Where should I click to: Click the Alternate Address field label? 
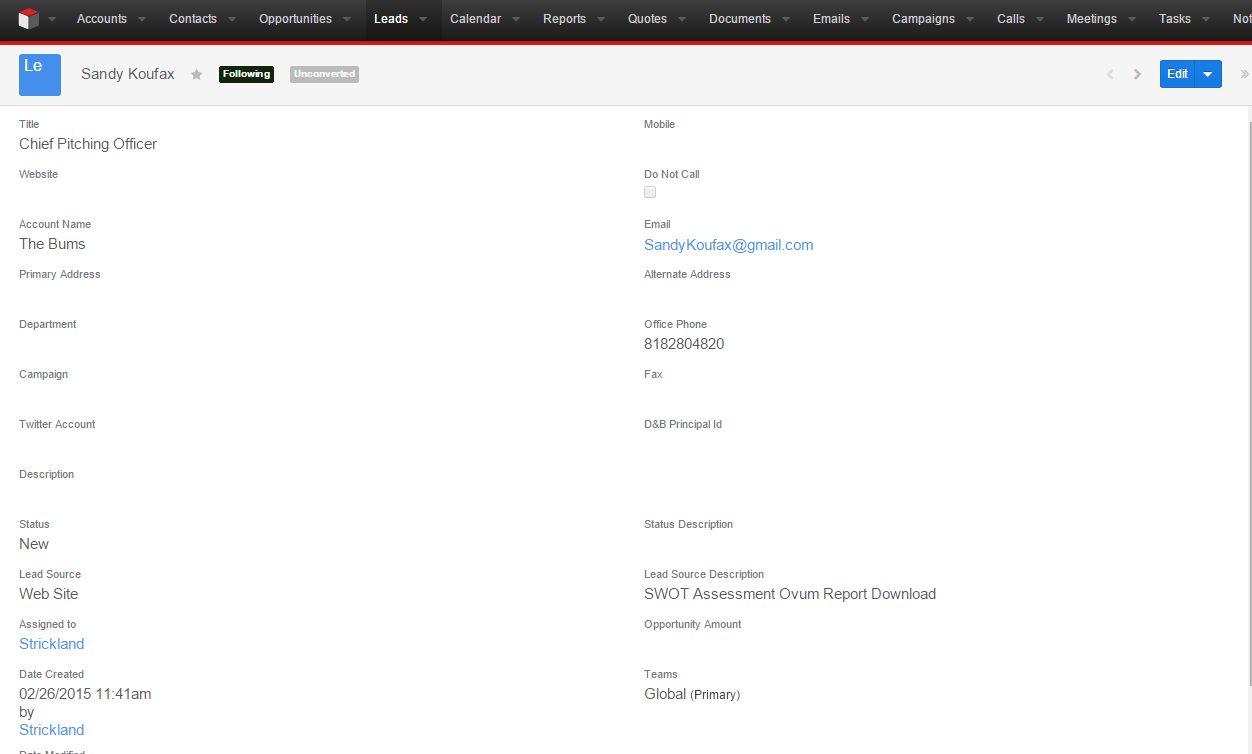click(687, 274)
